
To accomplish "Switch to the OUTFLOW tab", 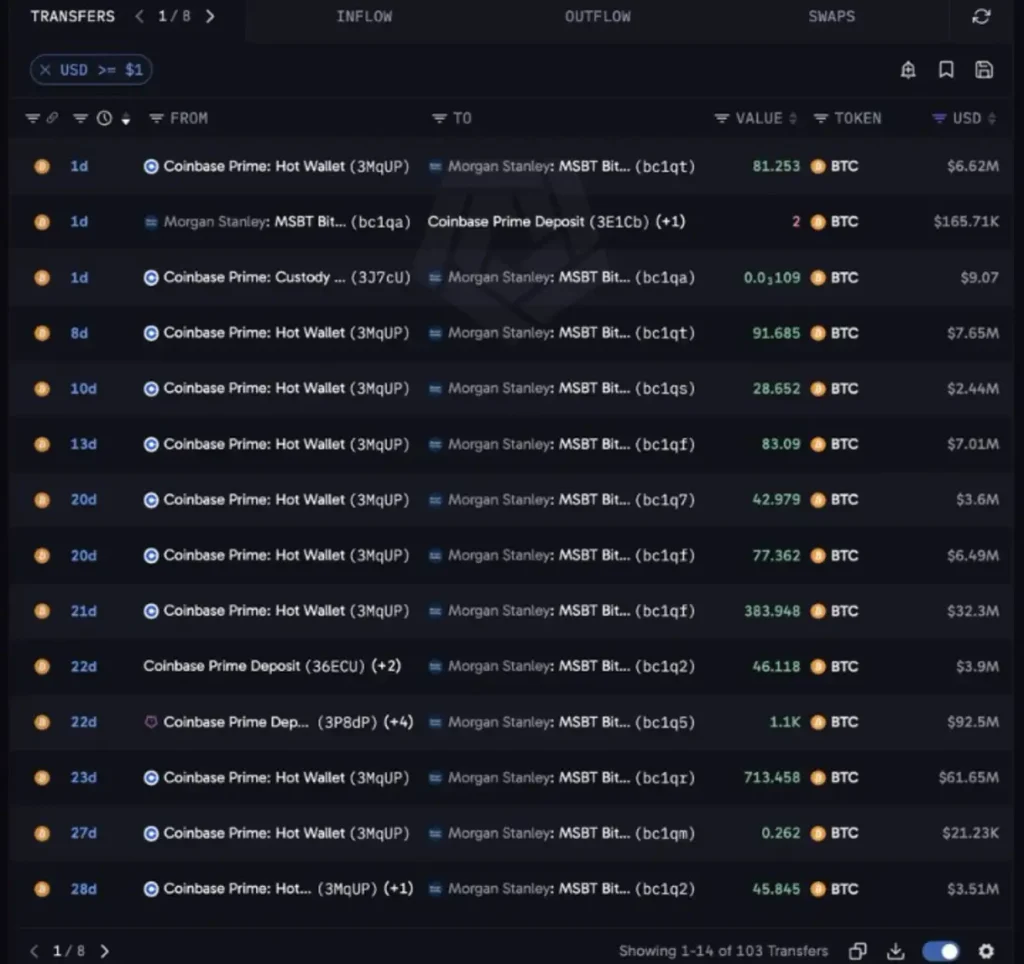I will (x=598, y=16).
